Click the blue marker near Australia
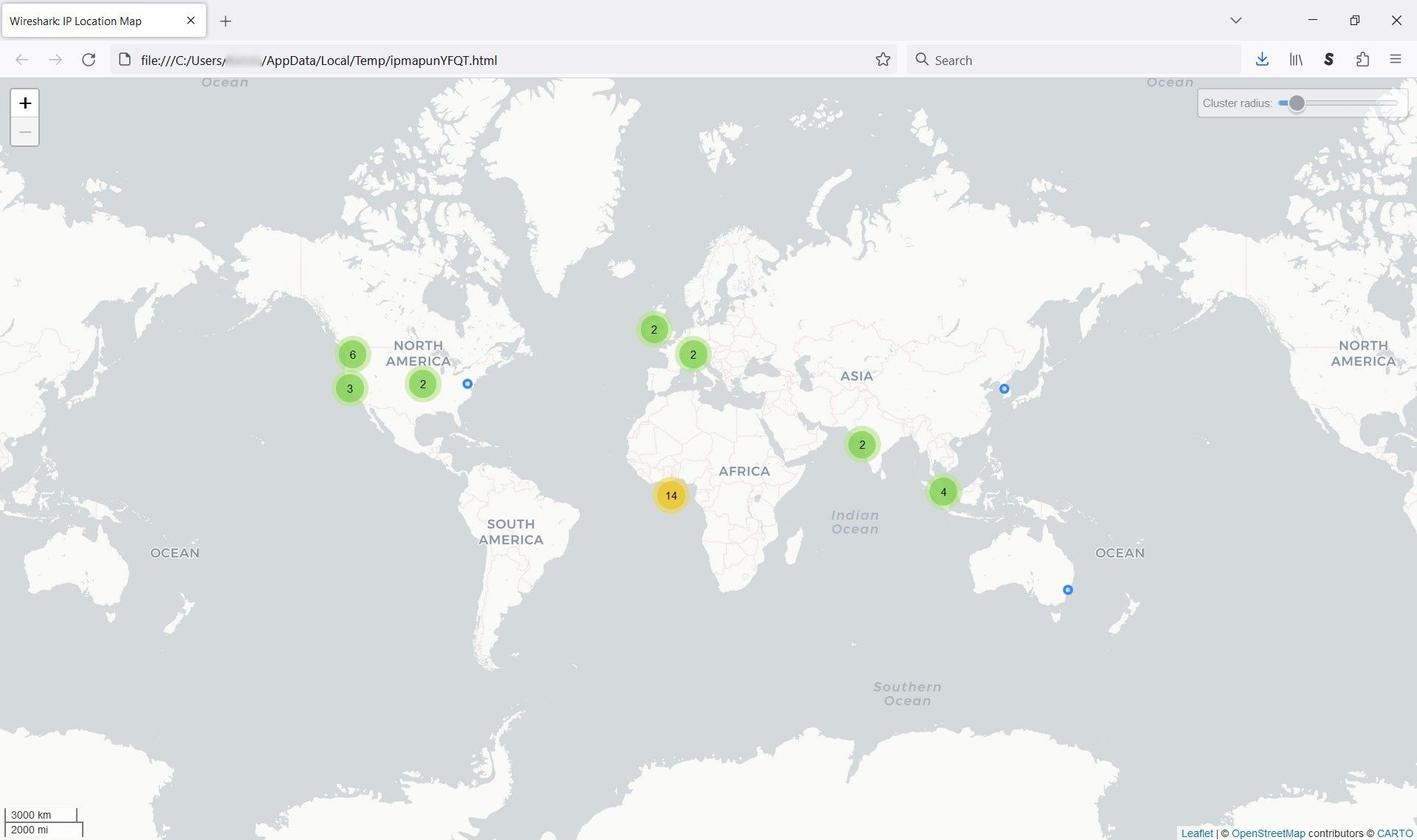1417x840 pixels. 1067,589
